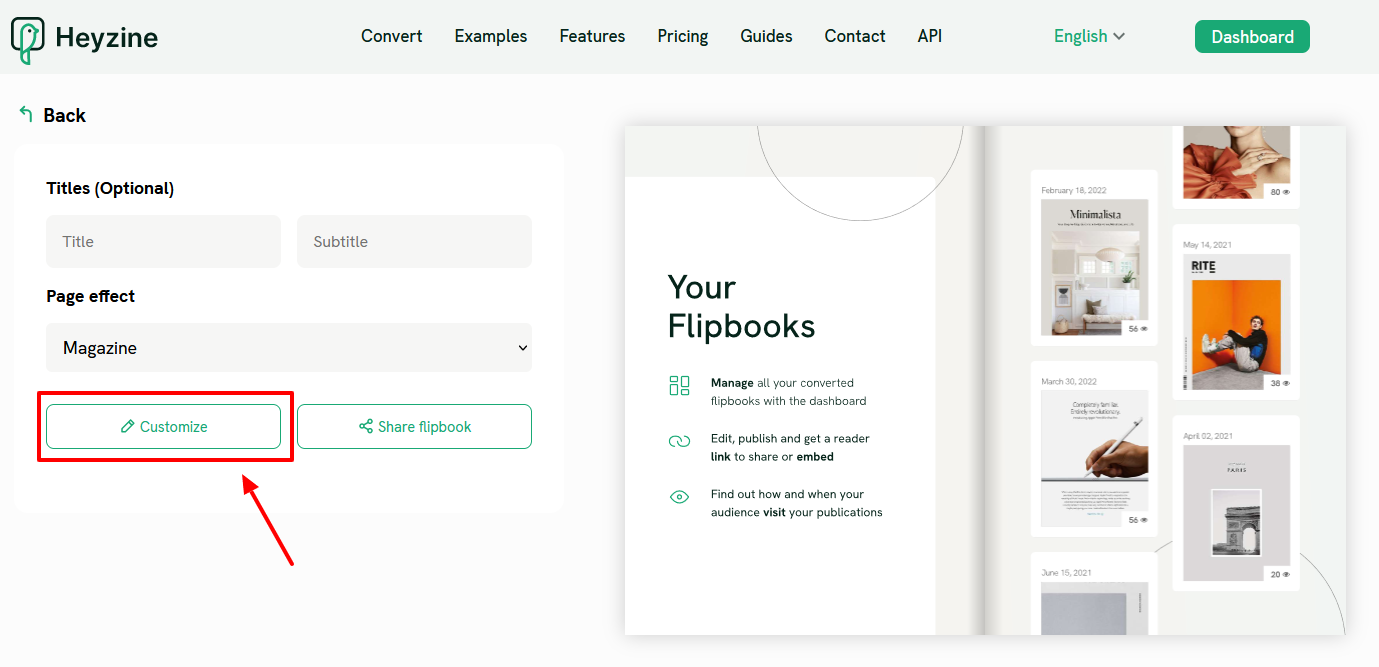Open the English language dropdown
1379x667 pixels.
pyautogui.click(x=1089, y=36)
